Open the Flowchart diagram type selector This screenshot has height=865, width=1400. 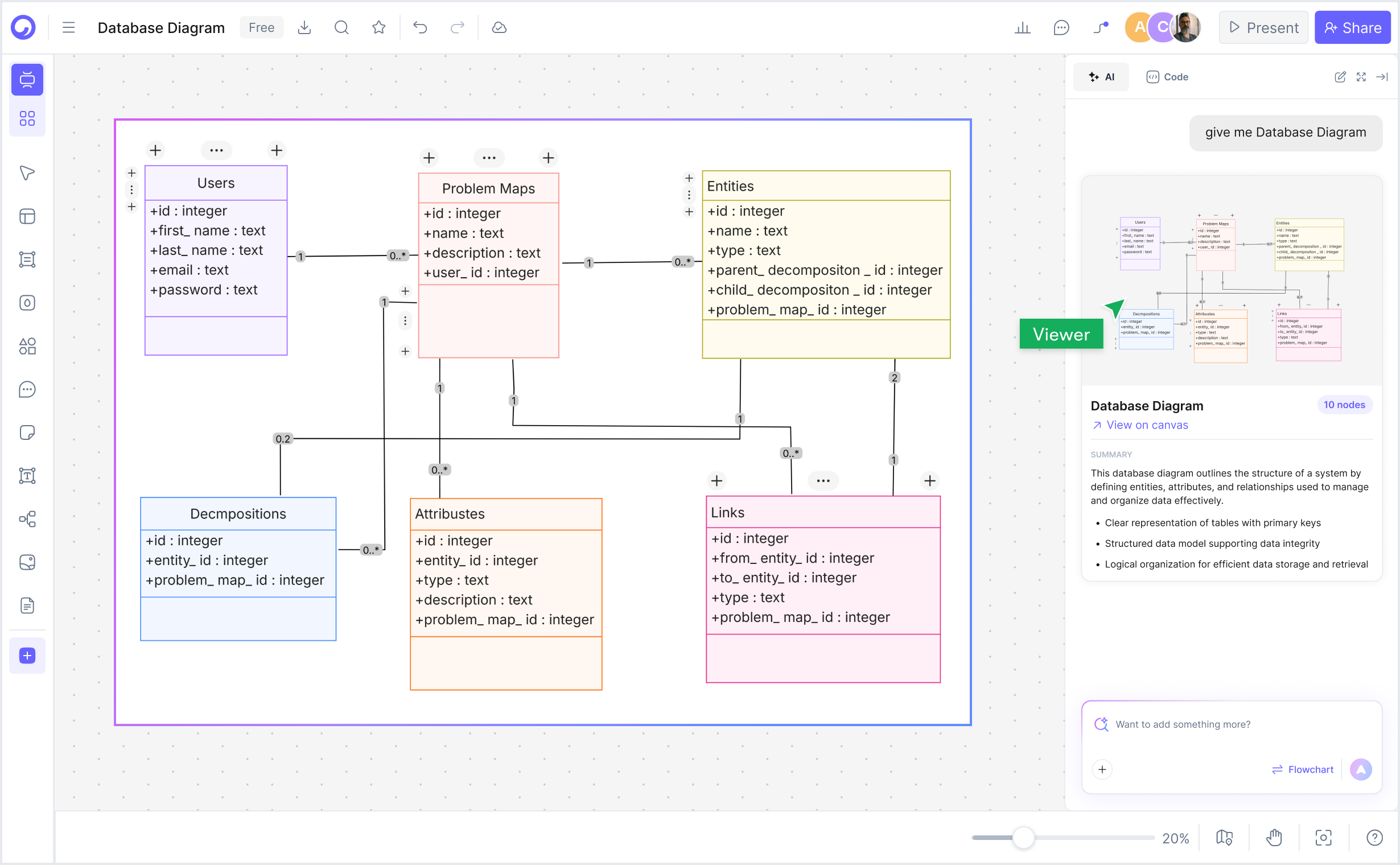1303,770
